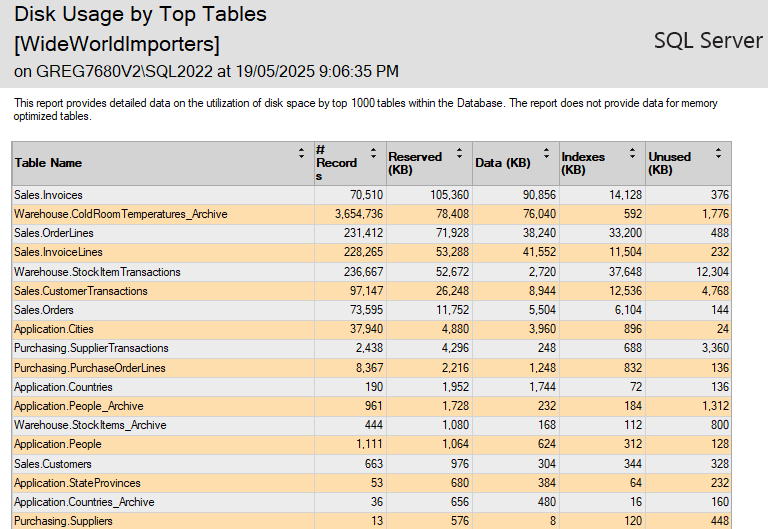The height and width of the screenshot is (529, 768).
Task: Click indexes value 37,648 cell
Action: 625,272
